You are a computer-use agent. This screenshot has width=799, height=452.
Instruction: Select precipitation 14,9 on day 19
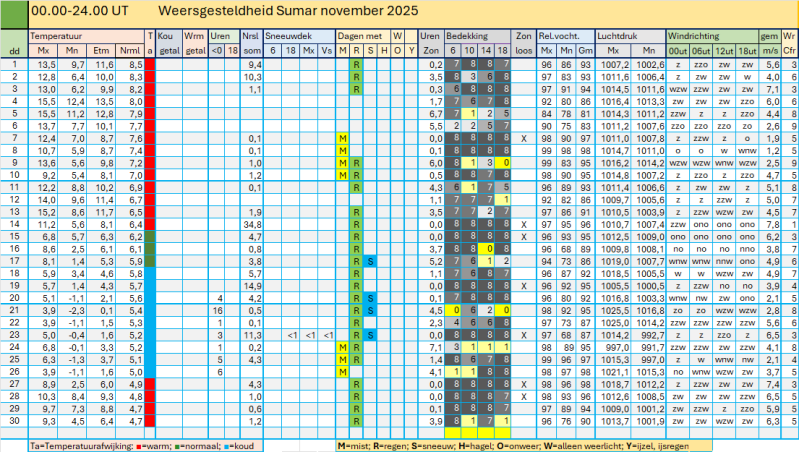[252, 286]
